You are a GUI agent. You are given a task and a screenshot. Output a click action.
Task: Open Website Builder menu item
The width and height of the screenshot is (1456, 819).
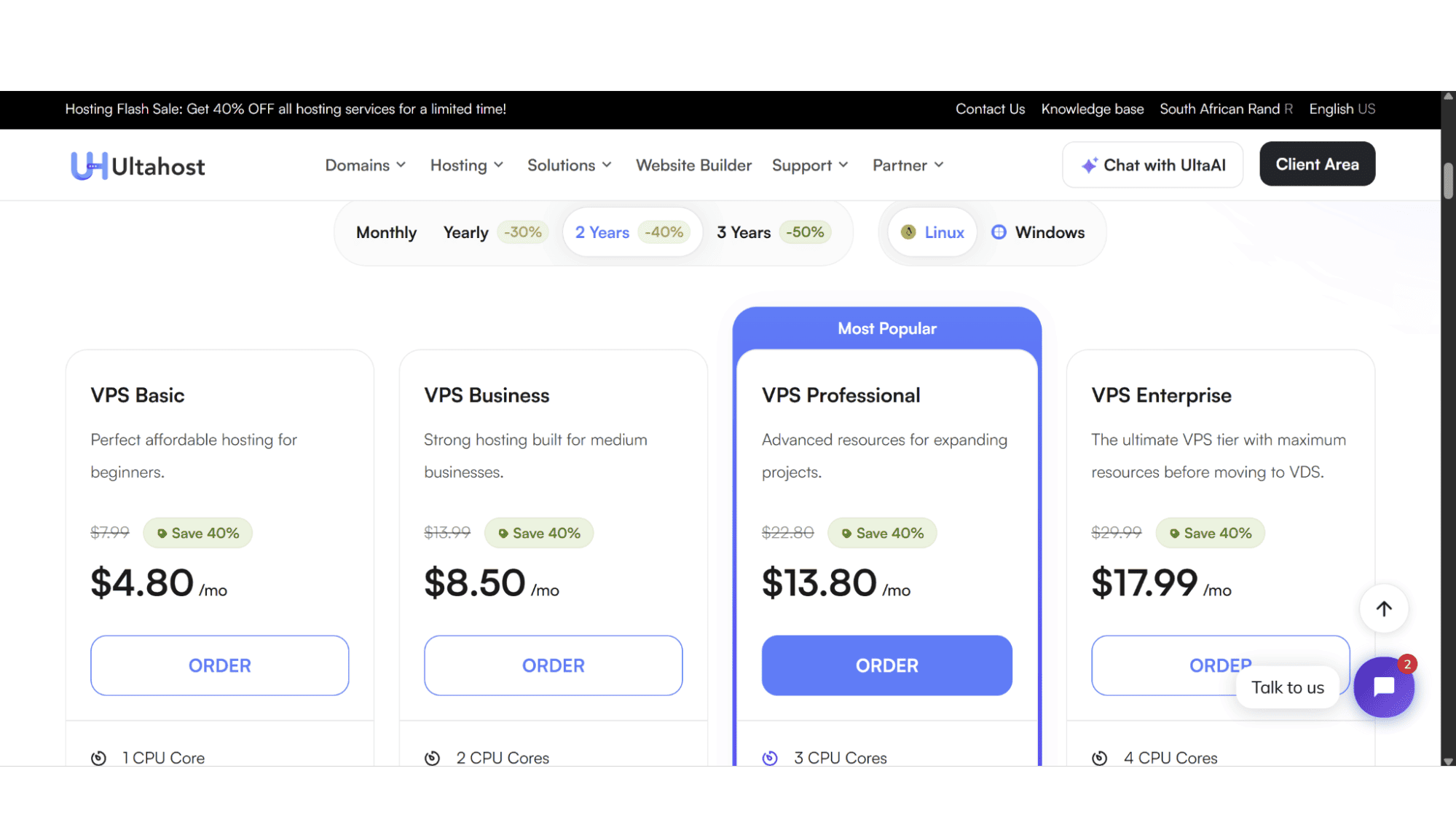693,165
